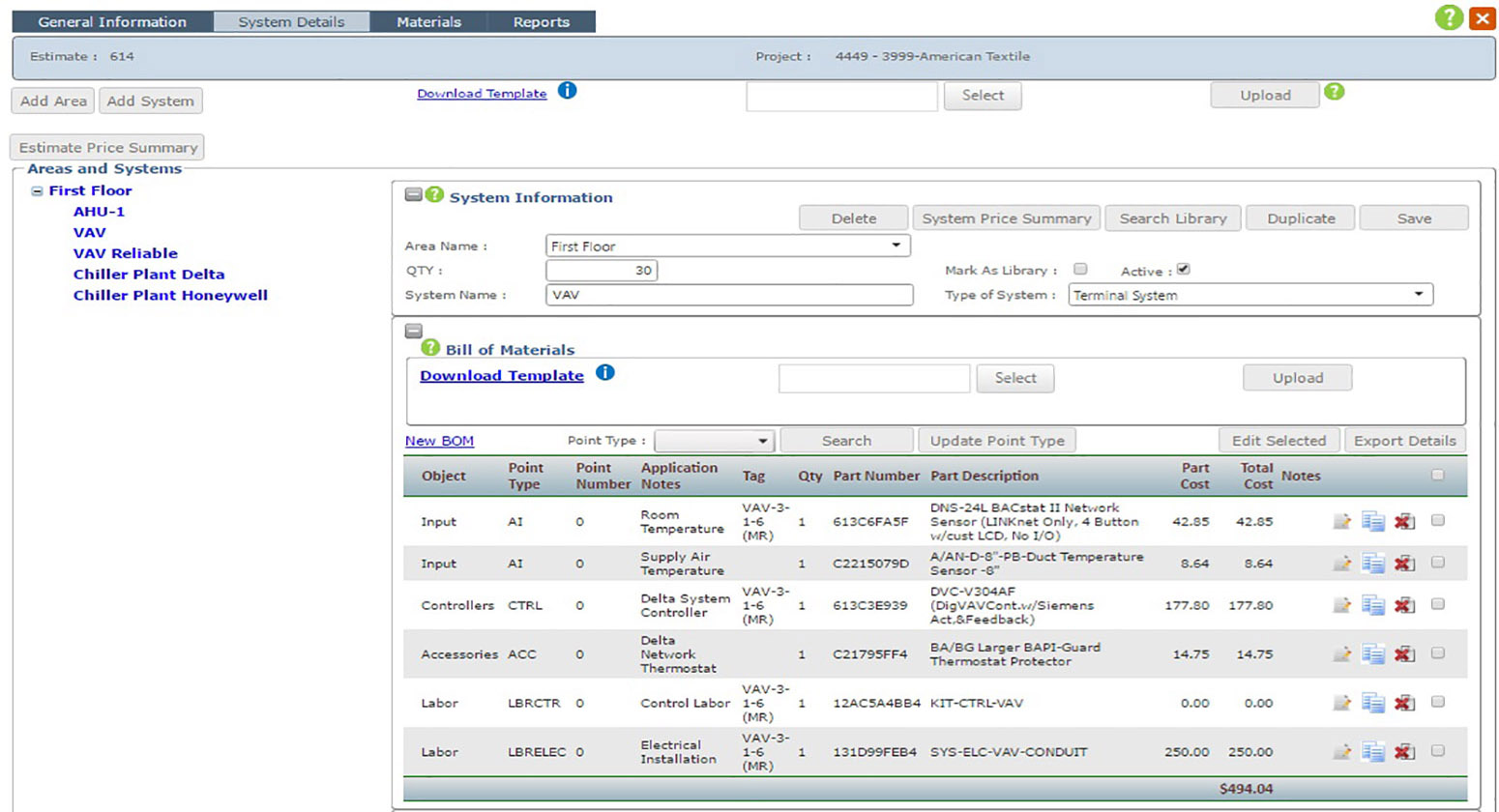The width and height of the screenshot is (1499, 812).
Task: Click the delete icon for Electrical Installation row
Action: pos(1404,751)
